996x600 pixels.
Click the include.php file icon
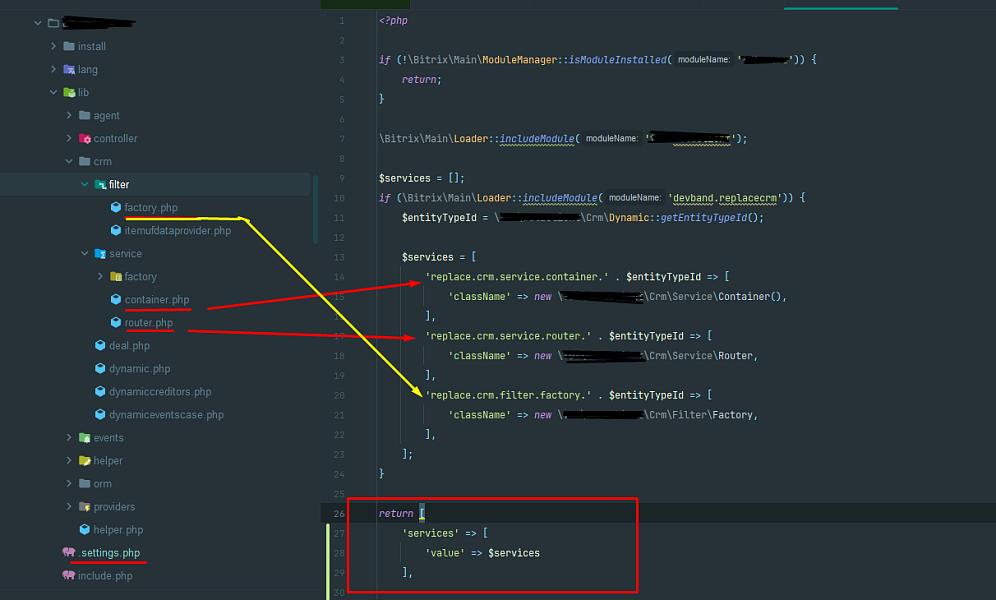click(x=69, y=575)
